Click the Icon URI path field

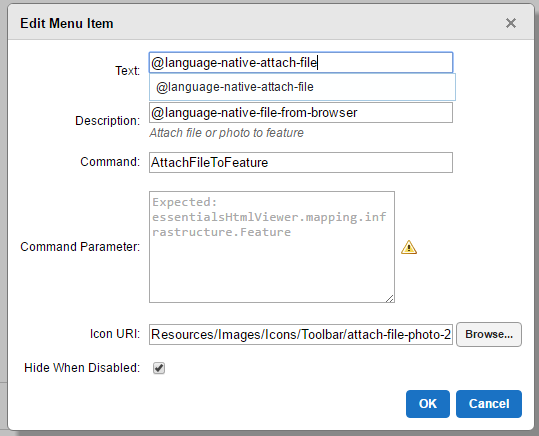[301, 334]
